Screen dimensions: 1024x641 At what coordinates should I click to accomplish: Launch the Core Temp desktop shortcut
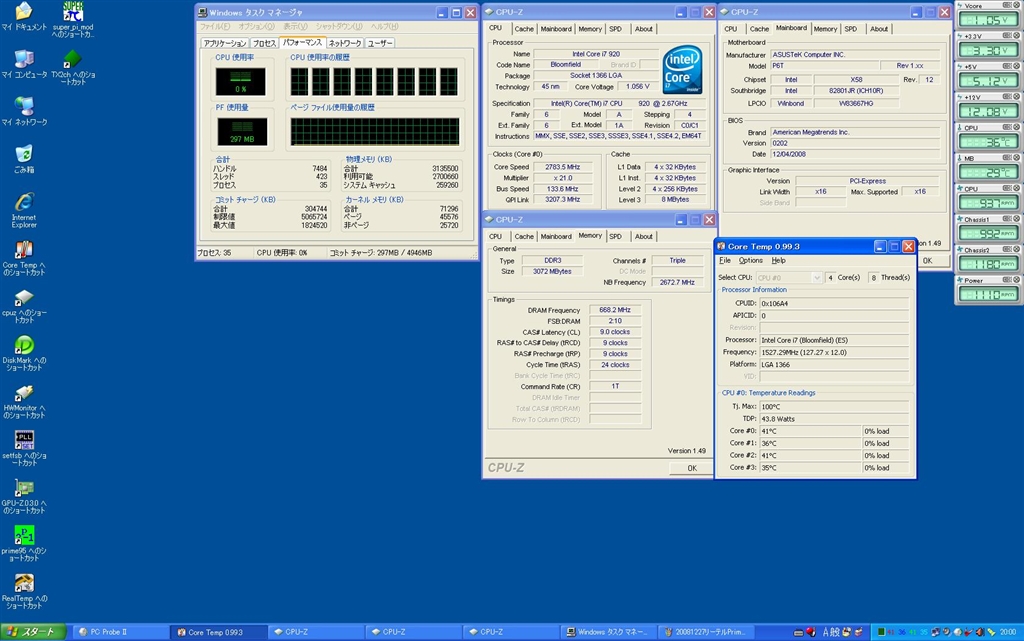pos(23,250)
